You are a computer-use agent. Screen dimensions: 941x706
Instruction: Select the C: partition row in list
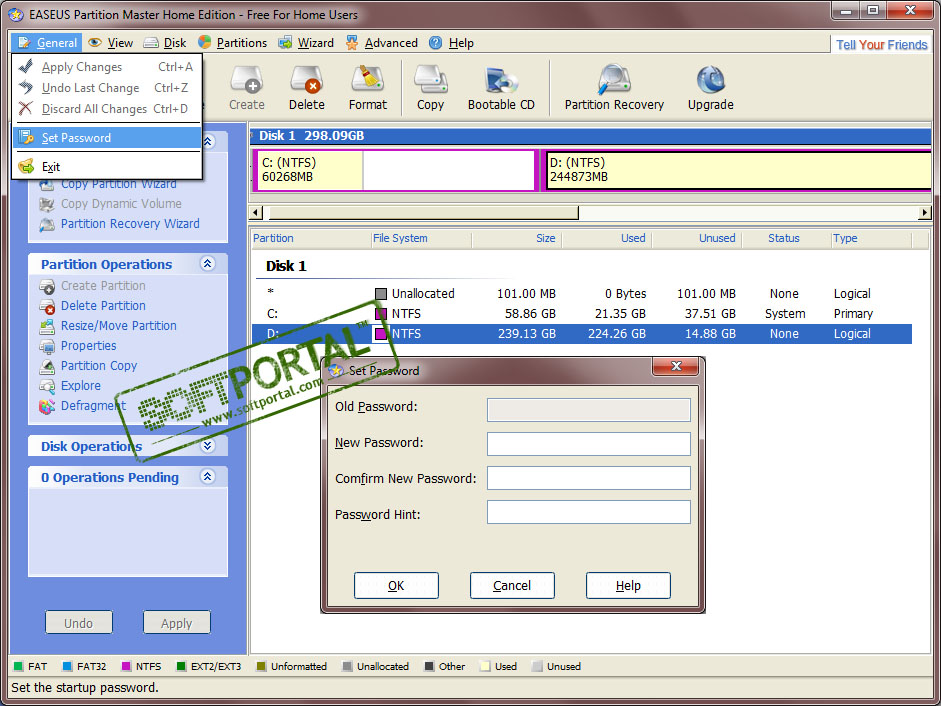pos(582,313)
